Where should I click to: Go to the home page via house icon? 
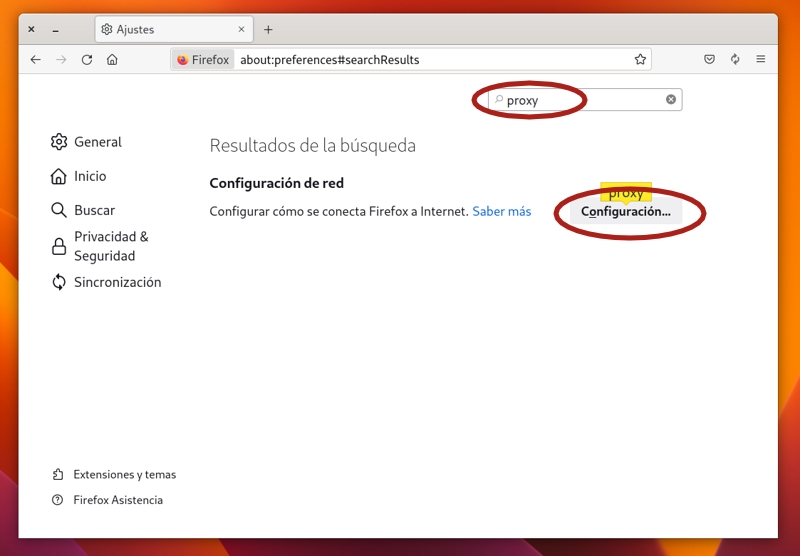[x=112, y=59]
